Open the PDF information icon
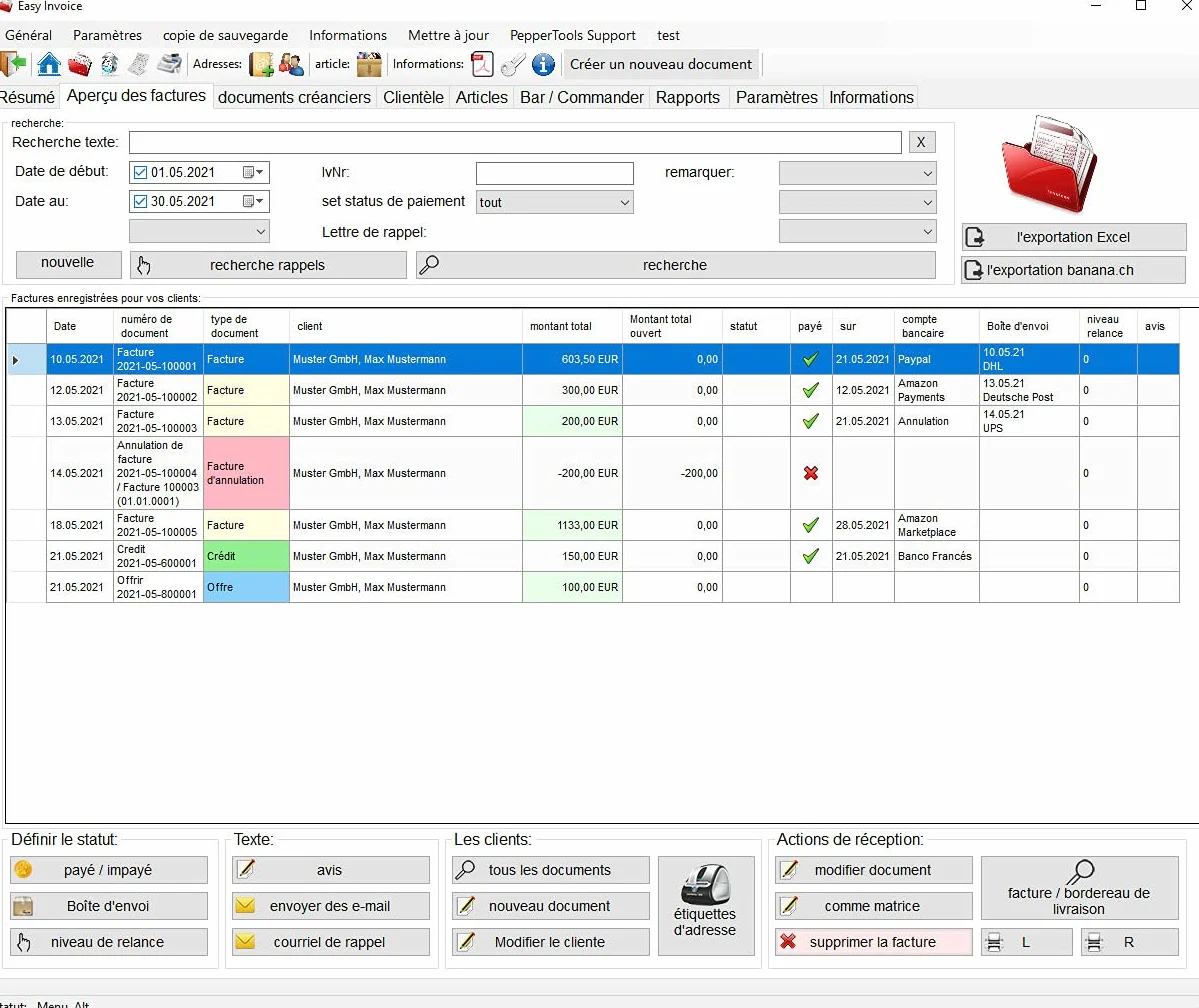Screen dimensions: 1199x1008 (483, 64)
